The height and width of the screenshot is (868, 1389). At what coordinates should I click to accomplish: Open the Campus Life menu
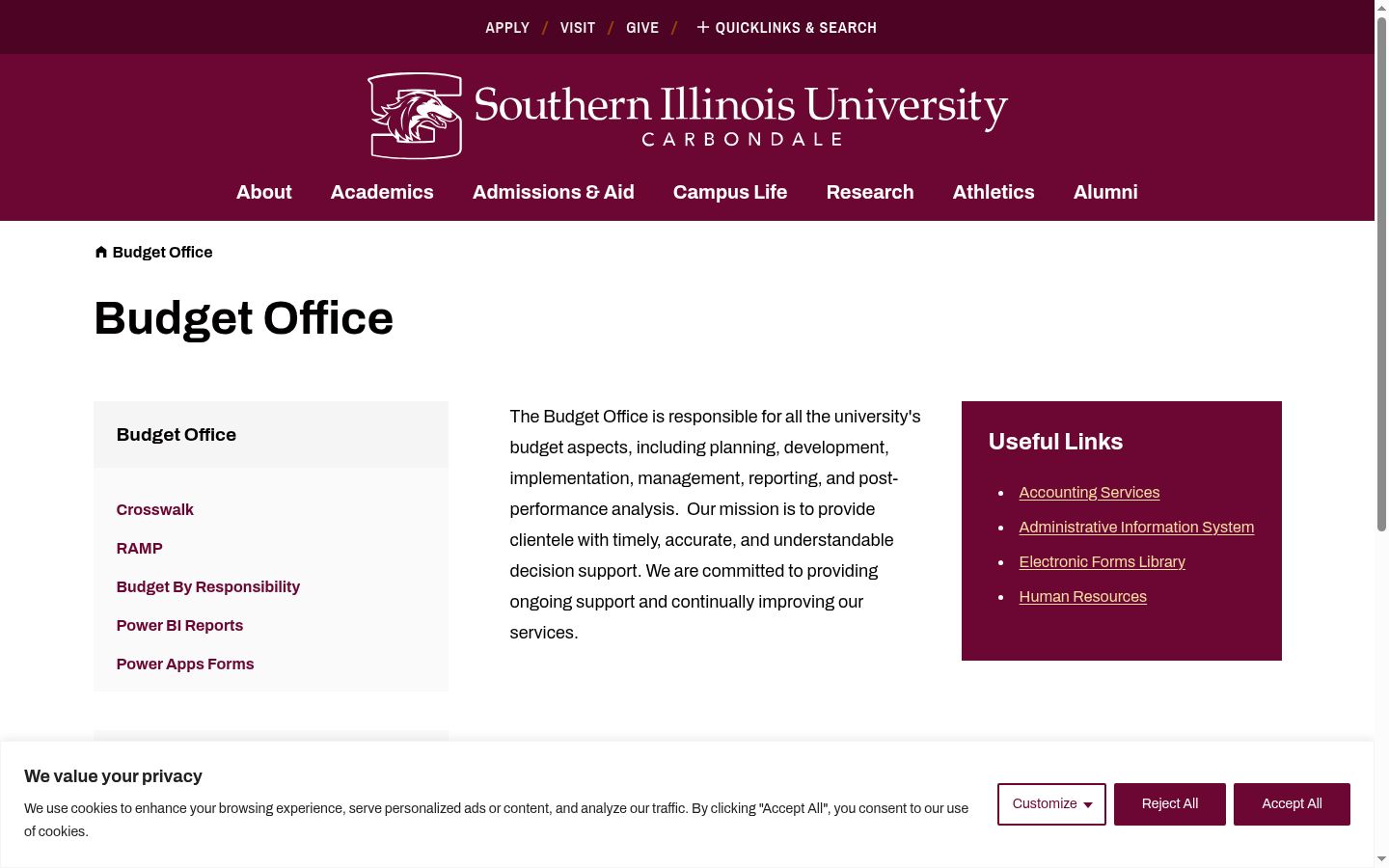(x=730, y=192)
